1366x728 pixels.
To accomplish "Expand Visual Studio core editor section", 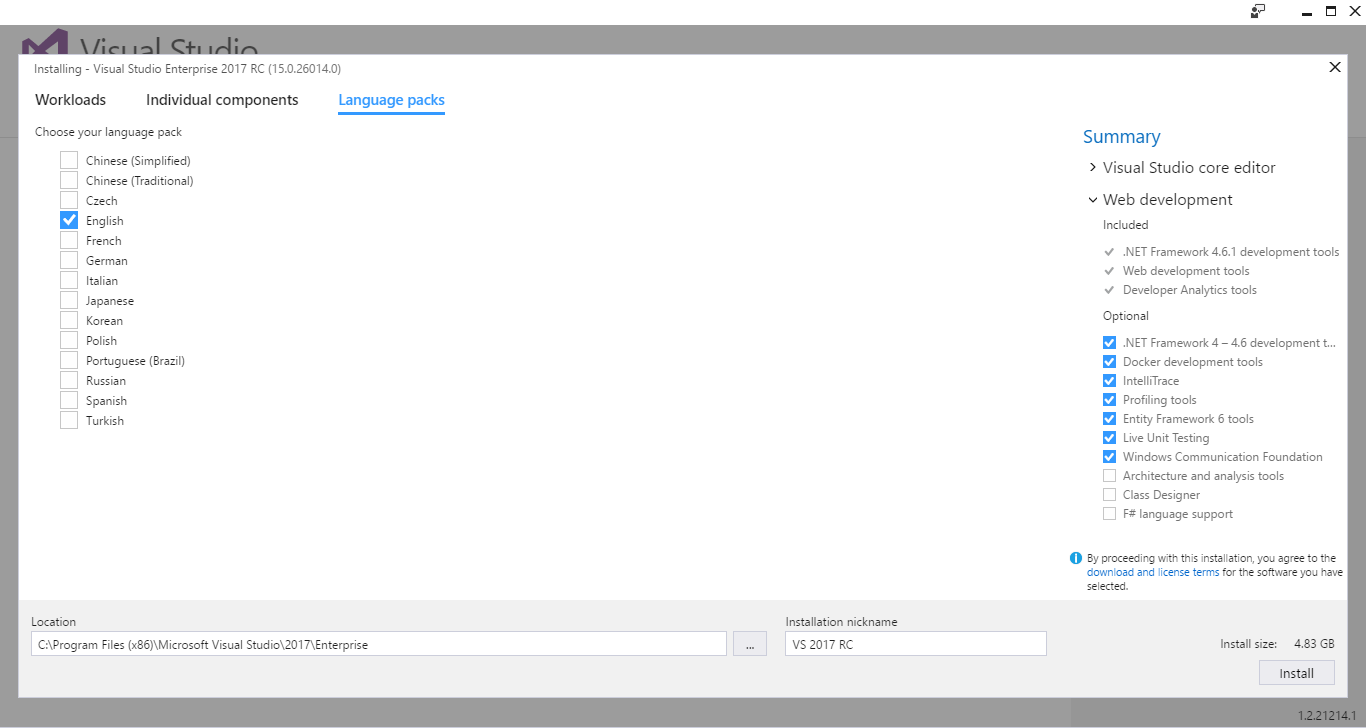I will point(1093,167).
